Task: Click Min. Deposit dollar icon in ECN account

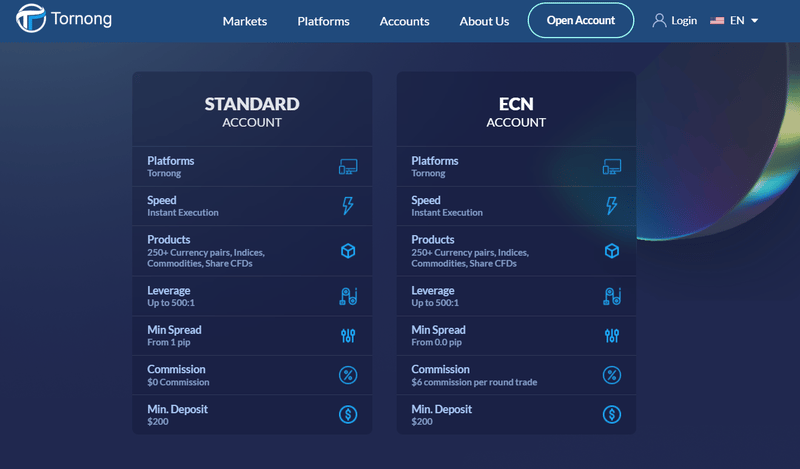Action: click(612, 414)
